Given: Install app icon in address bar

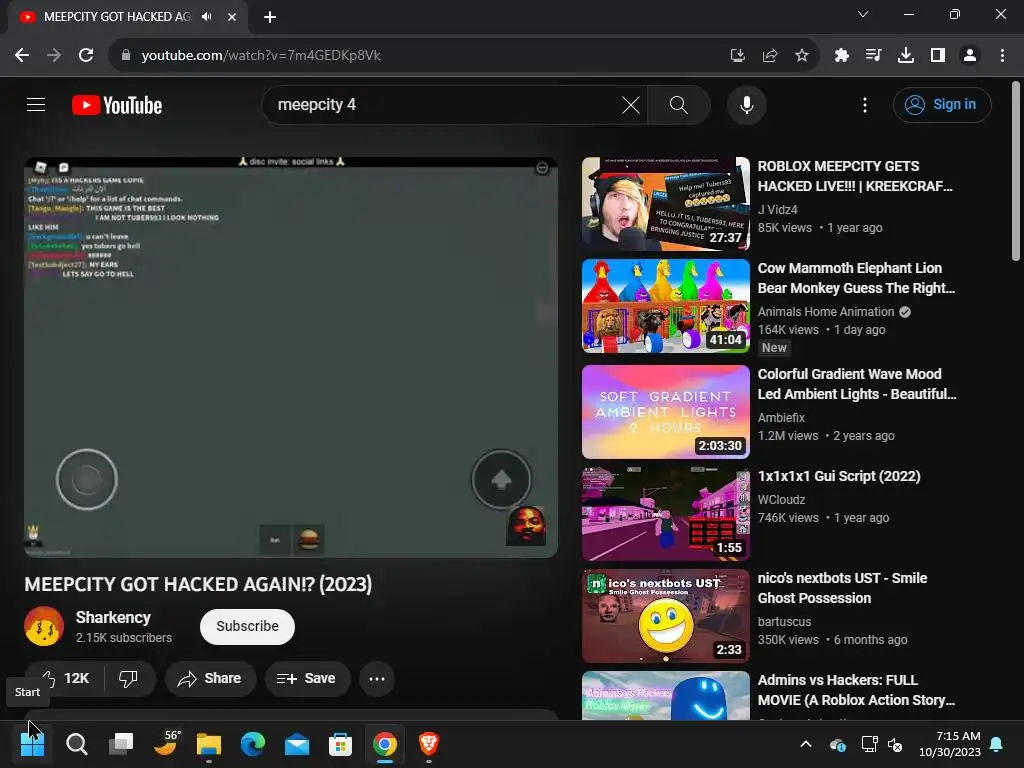Looking at the screenshot, I should (x=737, y=56).
